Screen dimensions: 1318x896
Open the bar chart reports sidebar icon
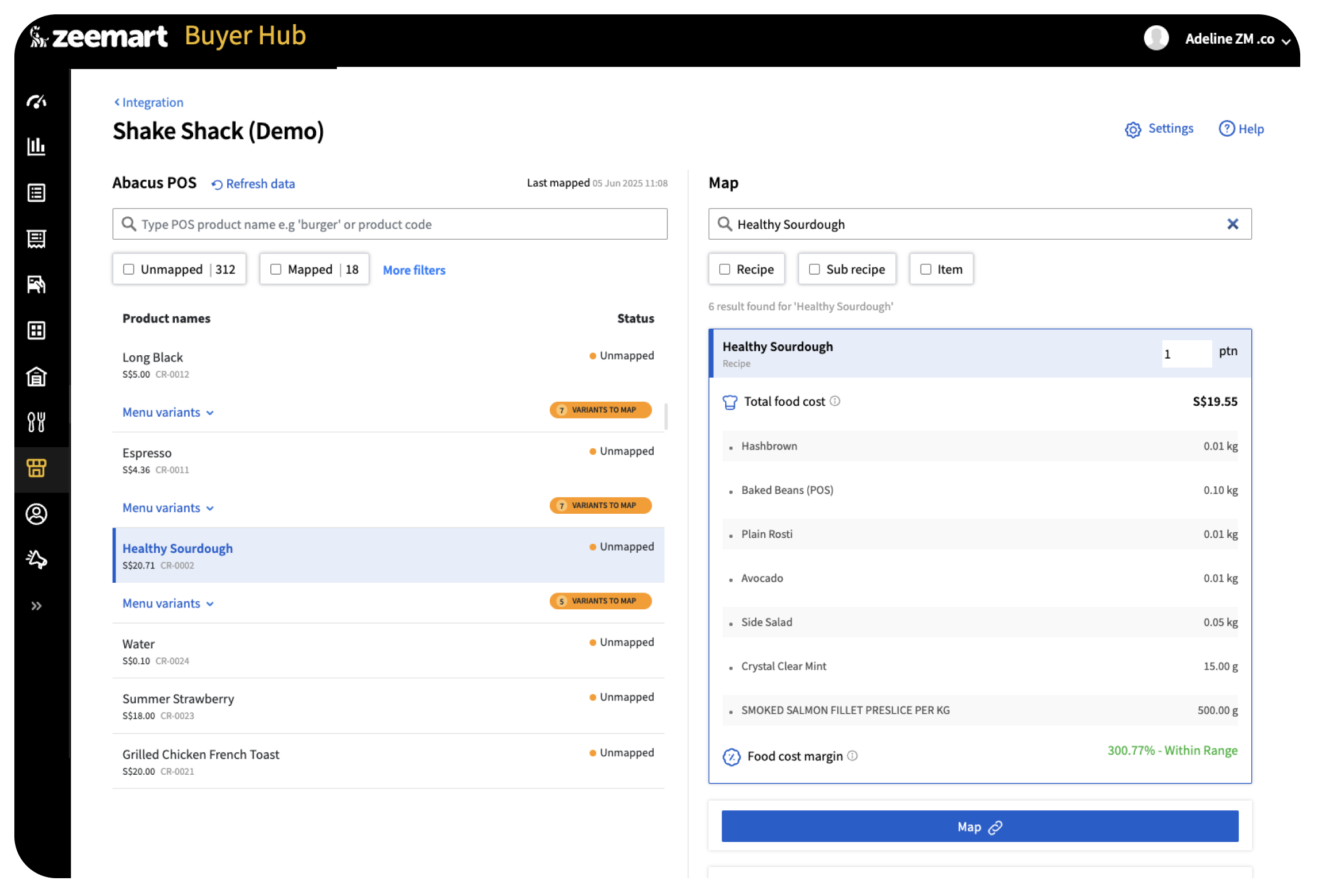coord(36,147)
